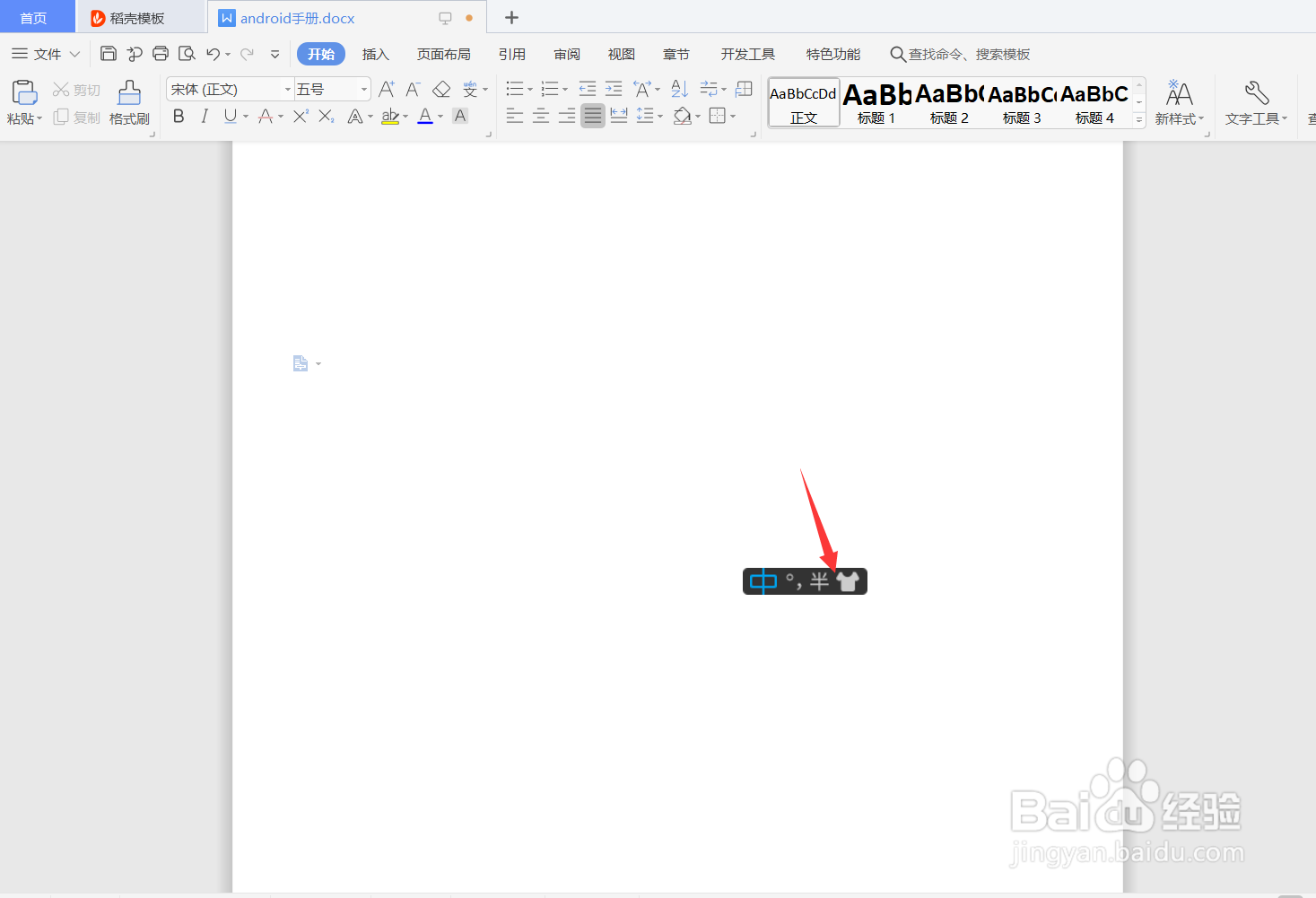Open new document tab plus button
This screenshot has width=1316, height=898.
click(x=511, y=18)
